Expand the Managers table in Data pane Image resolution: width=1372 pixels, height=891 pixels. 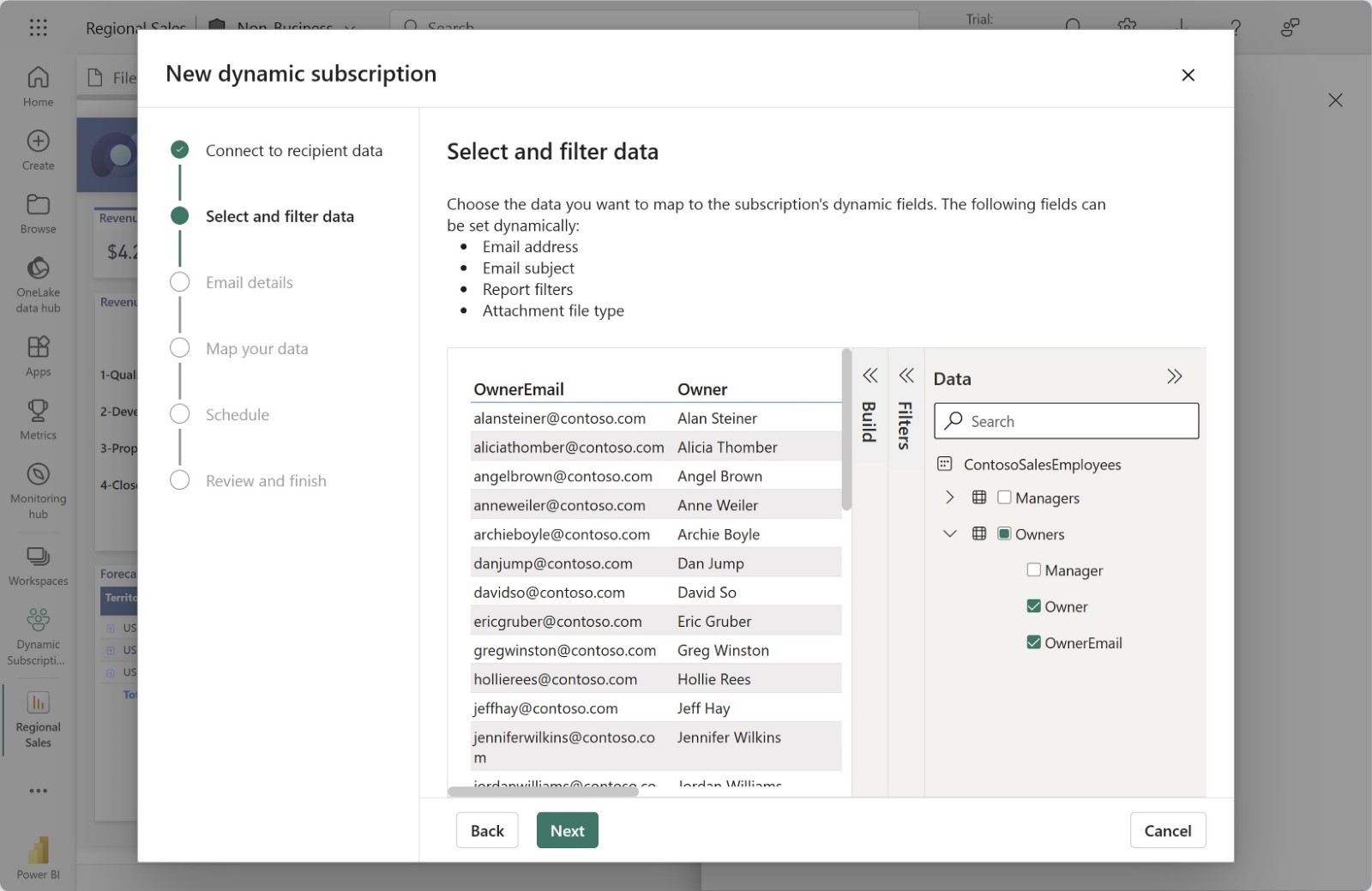point(949,497)
